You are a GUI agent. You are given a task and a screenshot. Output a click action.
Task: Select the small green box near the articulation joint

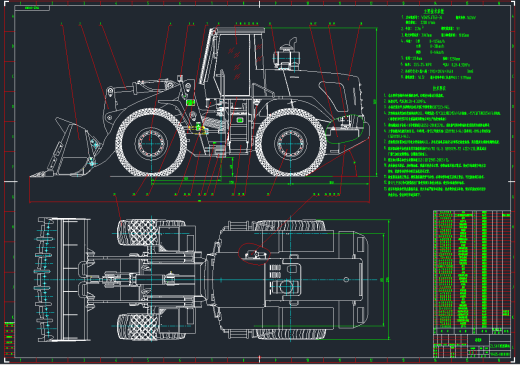190,102
